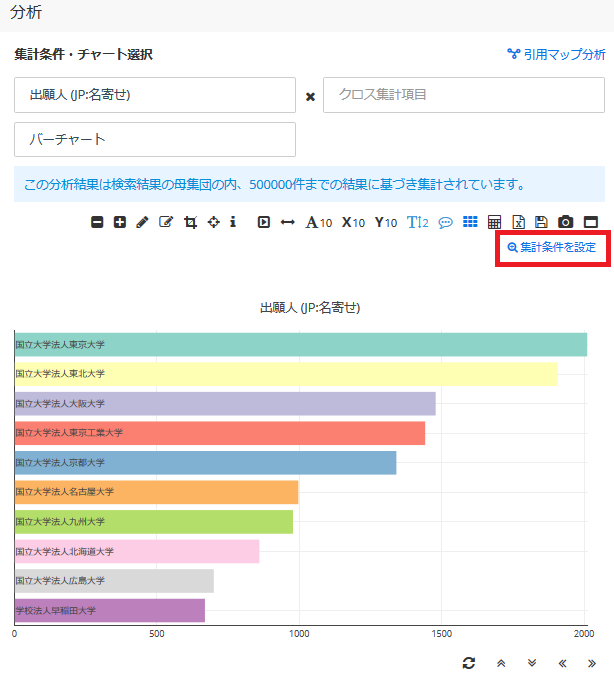Open 集計条件を設定 link
This screenshot has width=614, height=683.
tap(552, 247)
